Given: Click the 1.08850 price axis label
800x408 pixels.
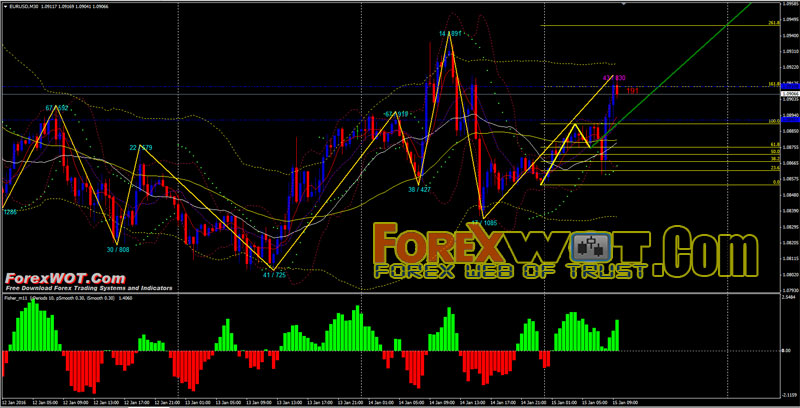Looking at the screenshot, I should click(x=790, y=131).
